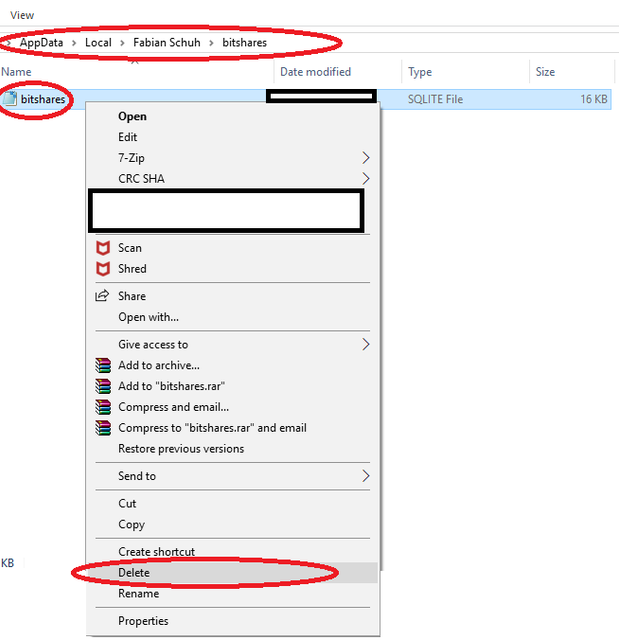The image size is (619, 640).
Task: Navigate to AppData in the address bar
Action: coord(41,42)
